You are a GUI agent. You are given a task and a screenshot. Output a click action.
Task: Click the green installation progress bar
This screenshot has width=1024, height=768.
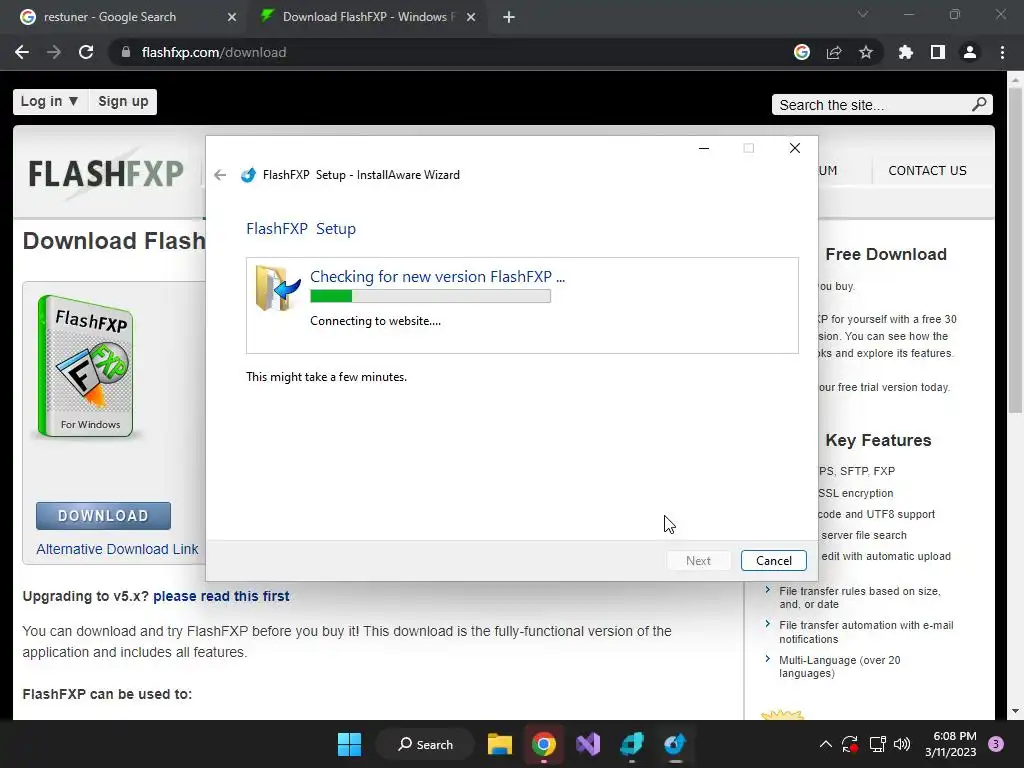(430, 296)
